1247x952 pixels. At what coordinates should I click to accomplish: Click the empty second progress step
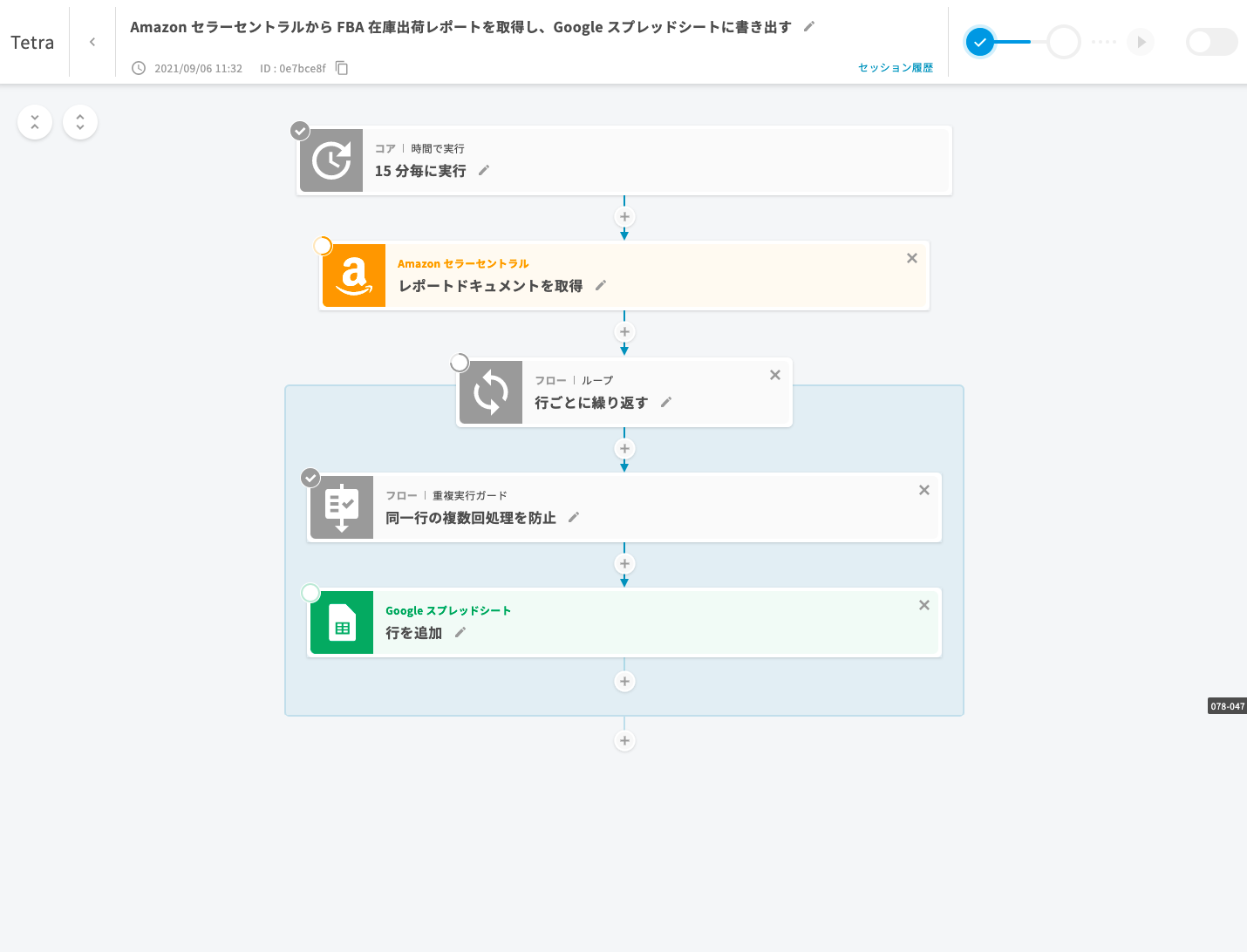point(1064,42)
